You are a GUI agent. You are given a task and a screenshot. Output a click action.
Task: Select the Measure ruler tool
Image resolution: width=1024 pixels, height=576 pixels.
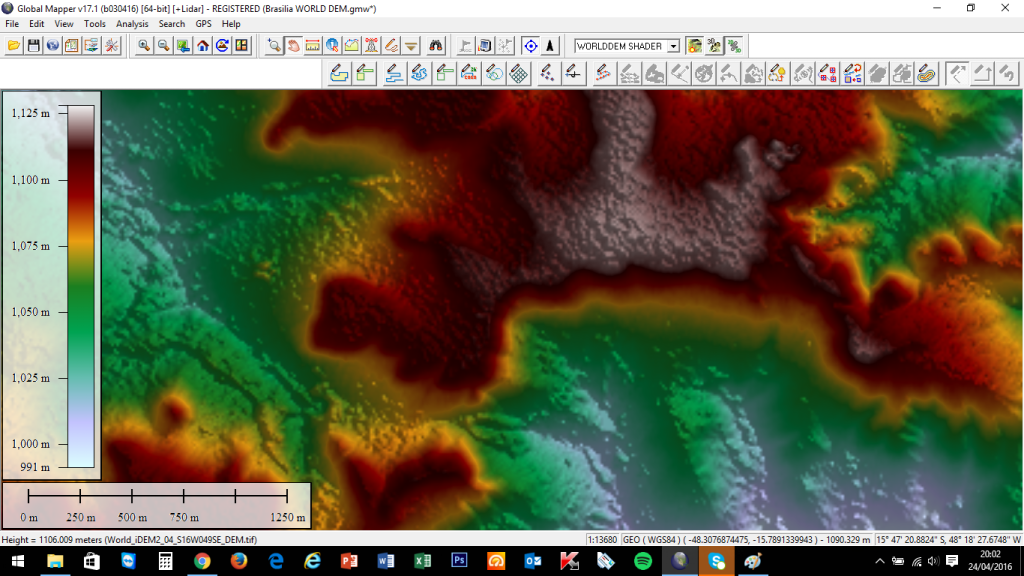(x=312, y=46)
